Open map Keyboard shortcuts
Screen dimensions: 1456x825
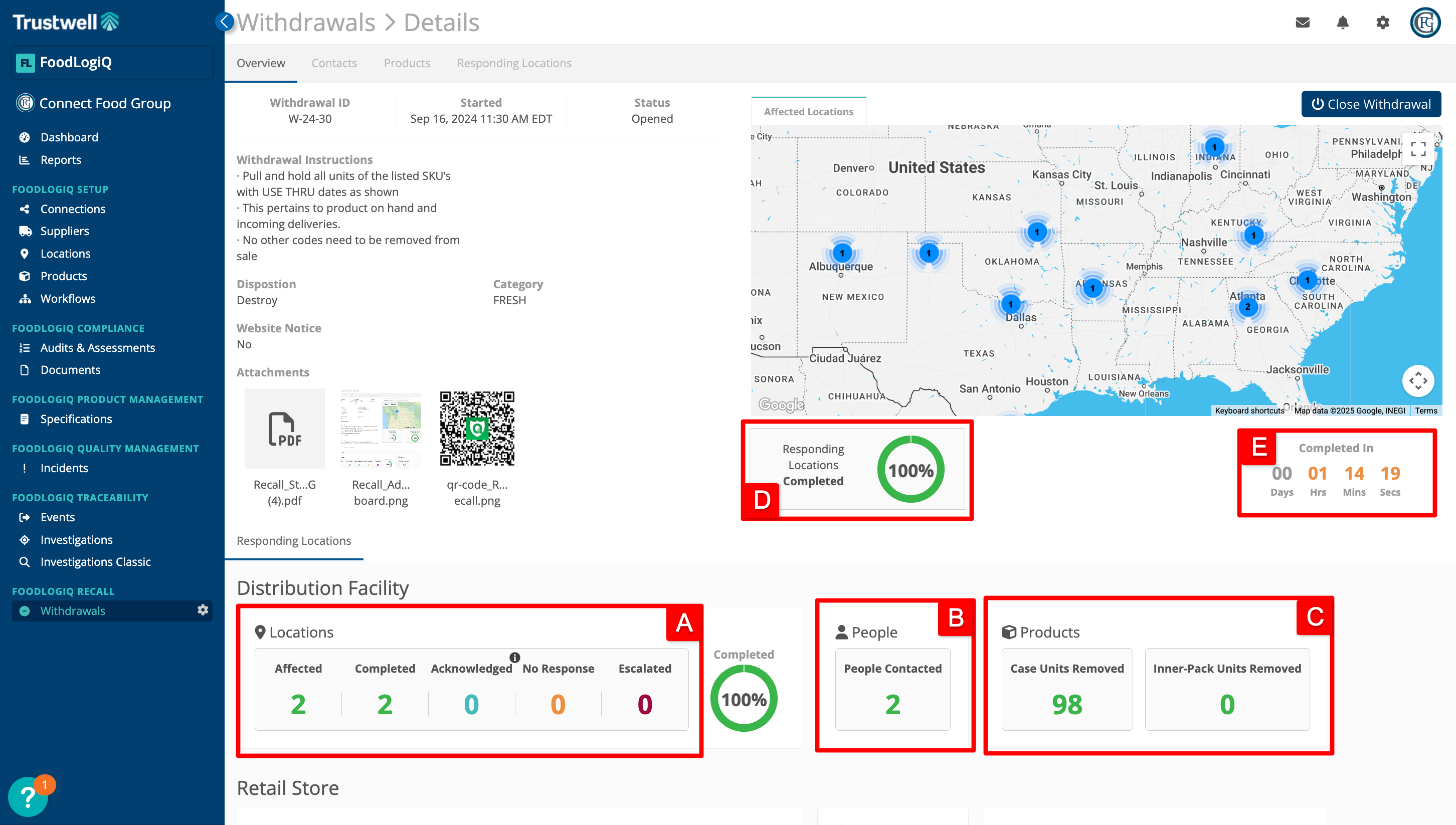[x=1249, y=410]
